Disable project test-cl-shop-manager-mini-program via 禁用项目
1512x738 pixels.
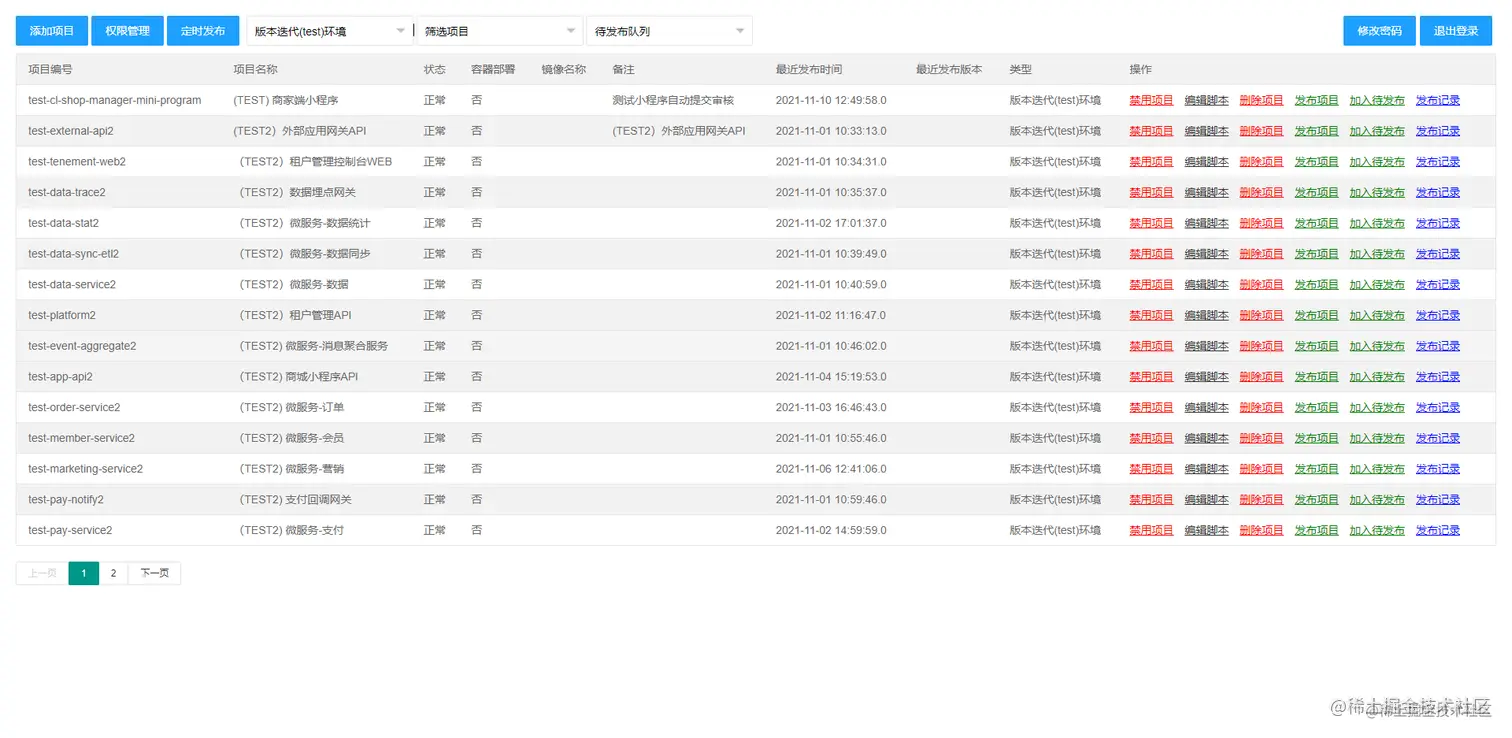coord(1151,100)
